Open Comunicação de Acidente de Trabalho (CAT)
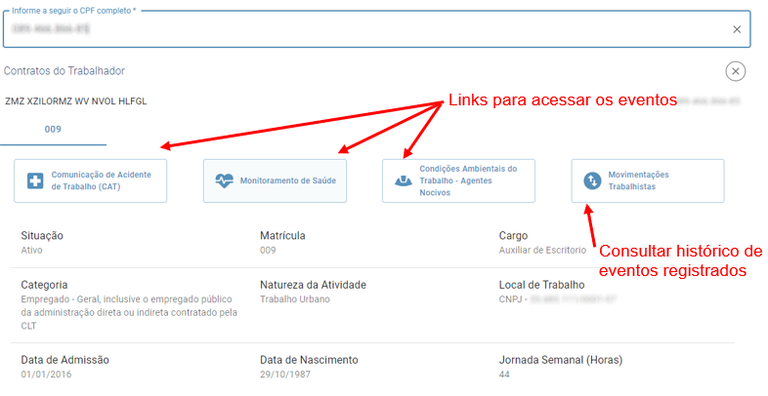 (x=90, y=181)
